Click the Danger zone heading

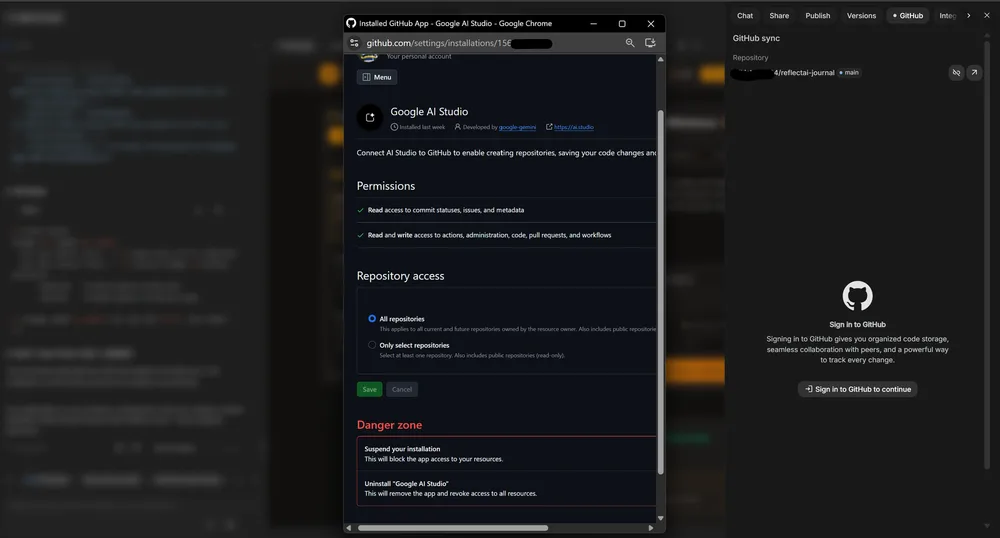point(389,425)
